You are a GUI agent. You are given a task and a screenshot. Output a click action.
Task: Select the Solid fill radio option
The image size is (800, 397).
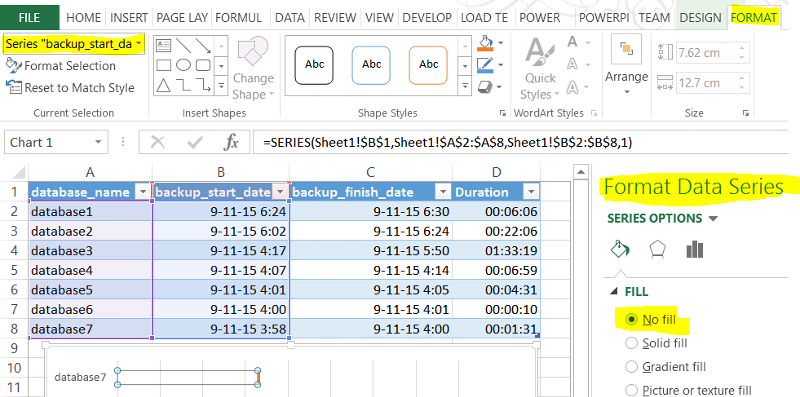632,343
